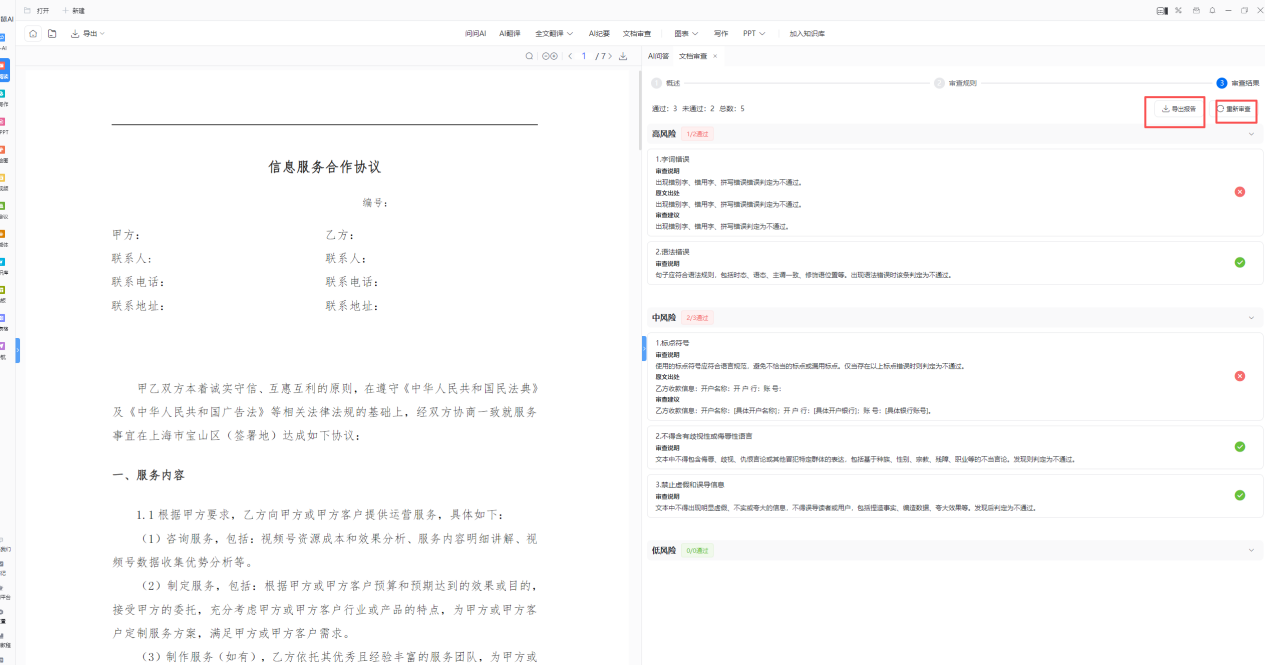Click the red failed icon for 字词错误
Viewport: 1265px width, 665px height.
[x=1239, y=191]
